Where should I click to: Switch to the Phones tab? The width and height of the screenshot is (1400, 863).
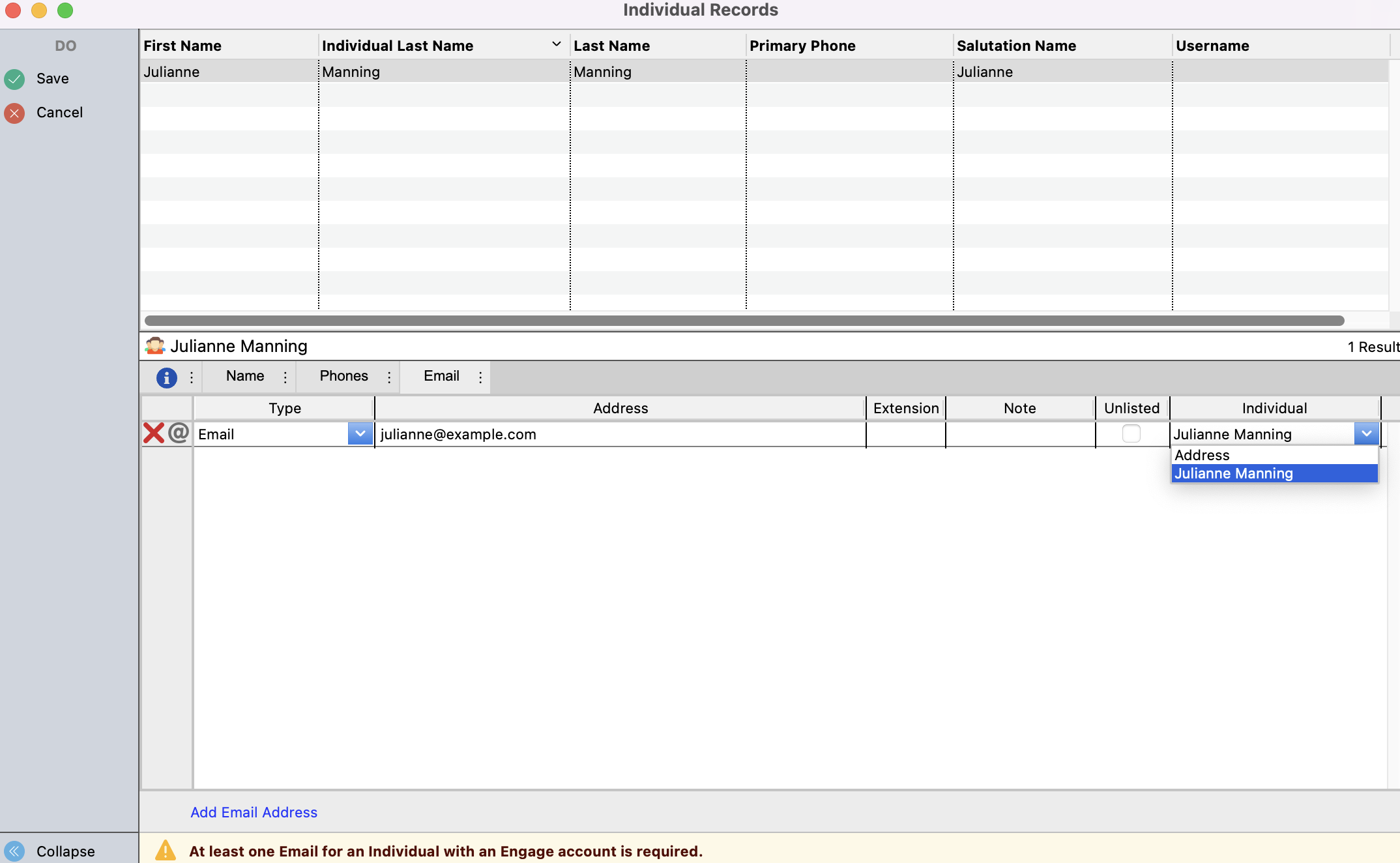pos(343,376)
